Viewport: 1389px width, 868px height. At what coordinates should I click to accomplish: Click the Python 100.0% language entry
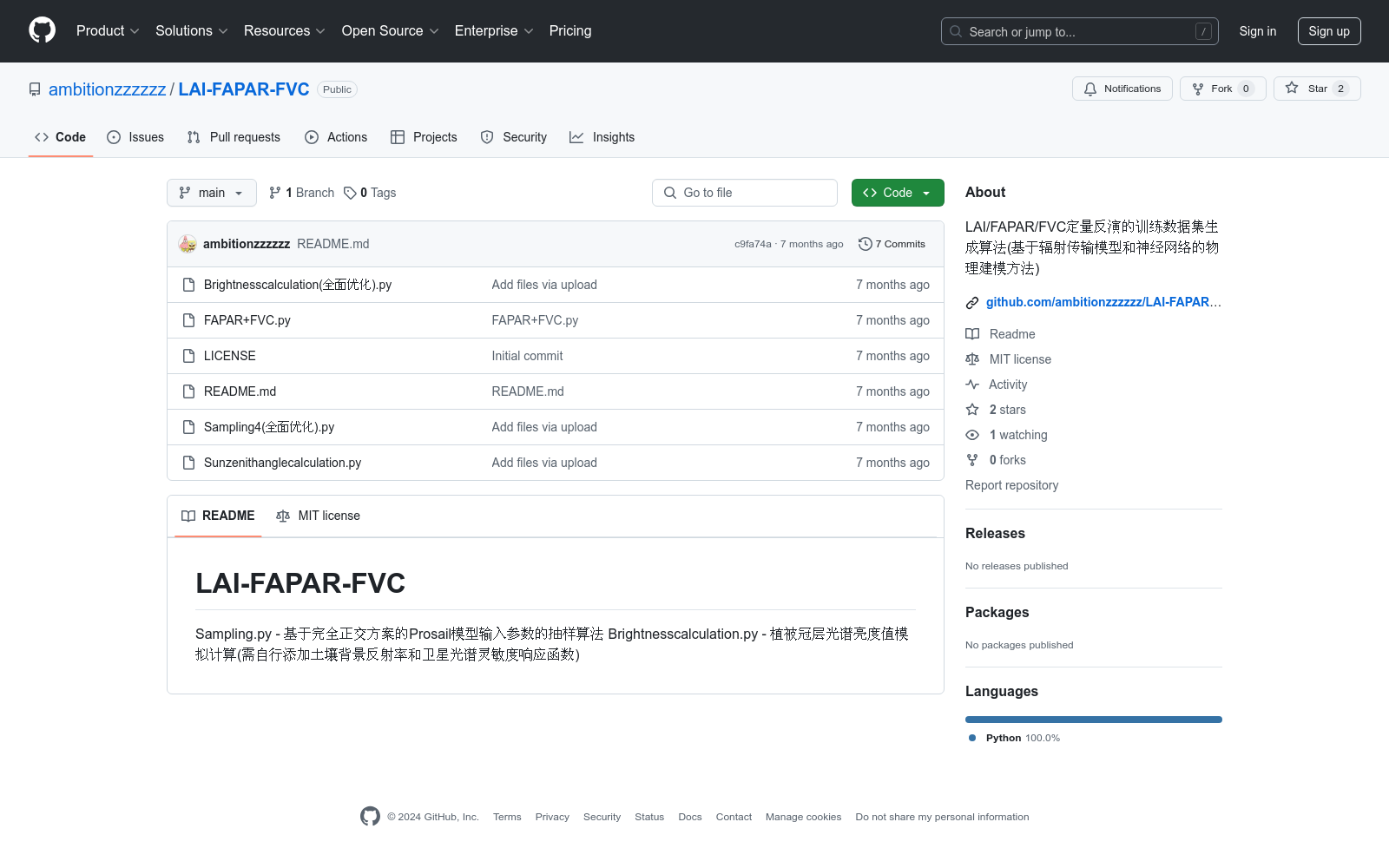(1014, 738)
